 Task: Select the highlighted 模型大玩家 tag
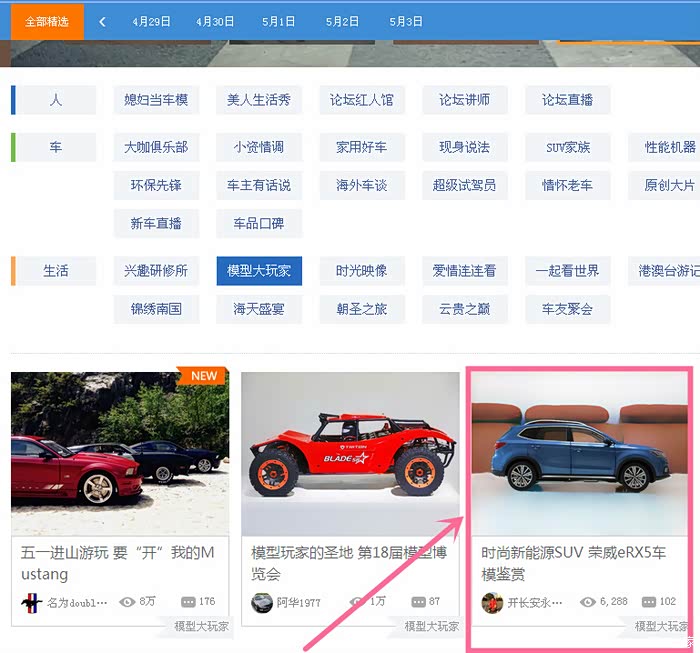tap(259, 271)
